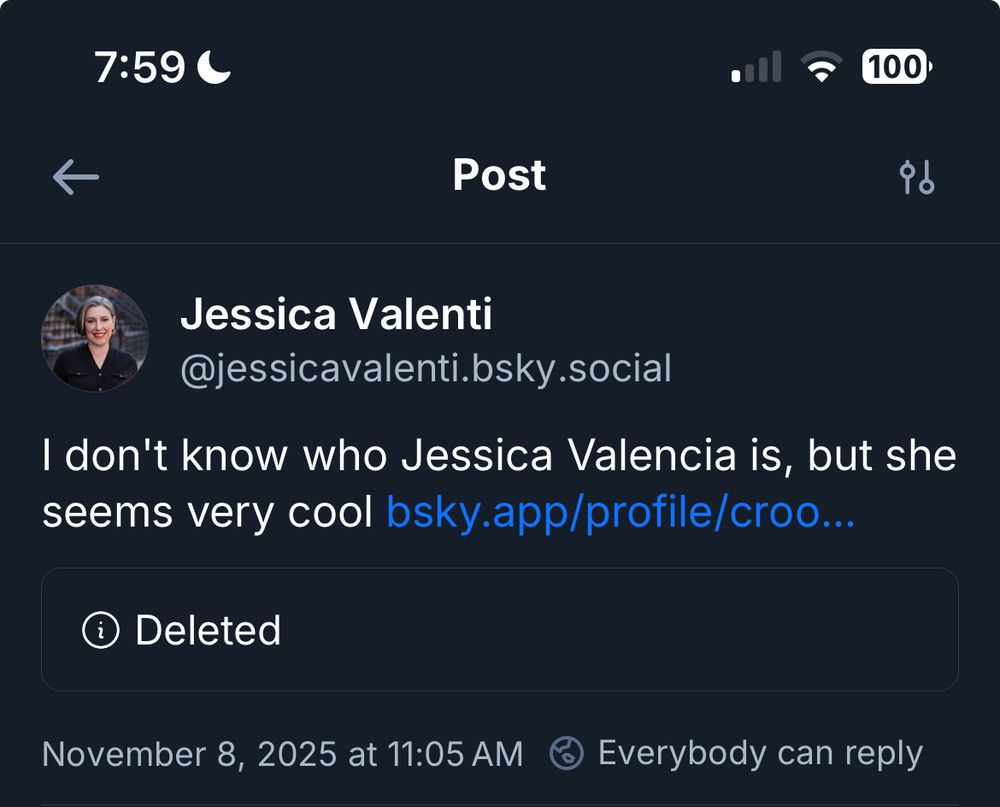The width and height of the screenshot is (1000, 807).
Task: Click the globe reply-settings icon
Action: click(x=567, y=753)
